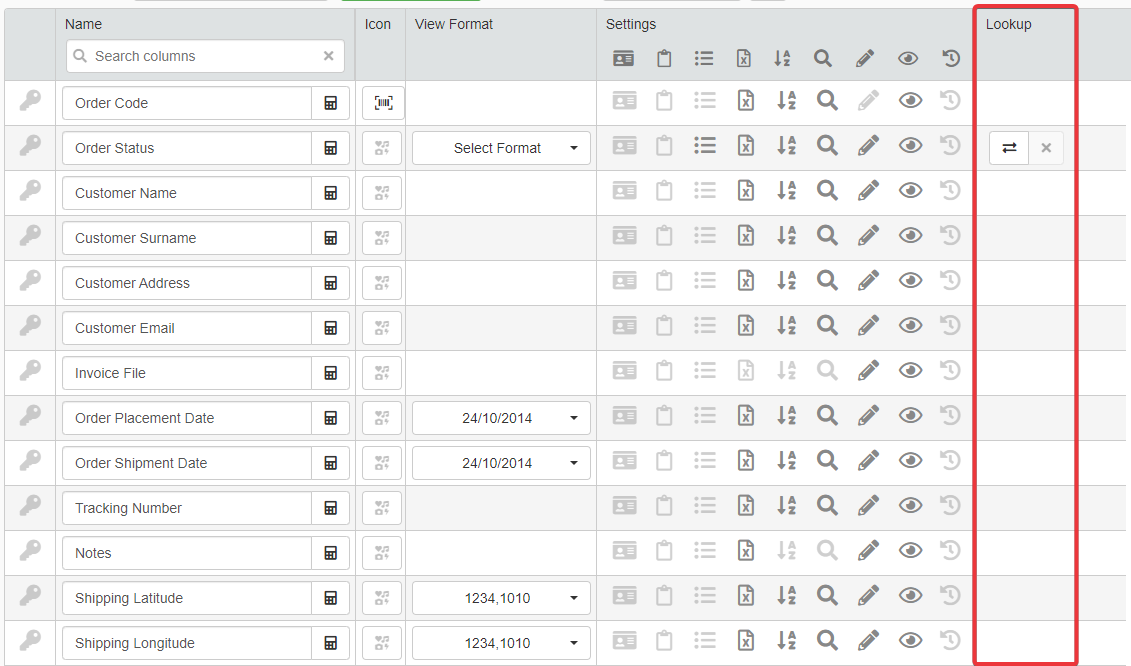This screenshot has height=666, width=1131.
Task: Expand number format dropdown for Shipping Longitude
Action: click(x=501, y=643)
